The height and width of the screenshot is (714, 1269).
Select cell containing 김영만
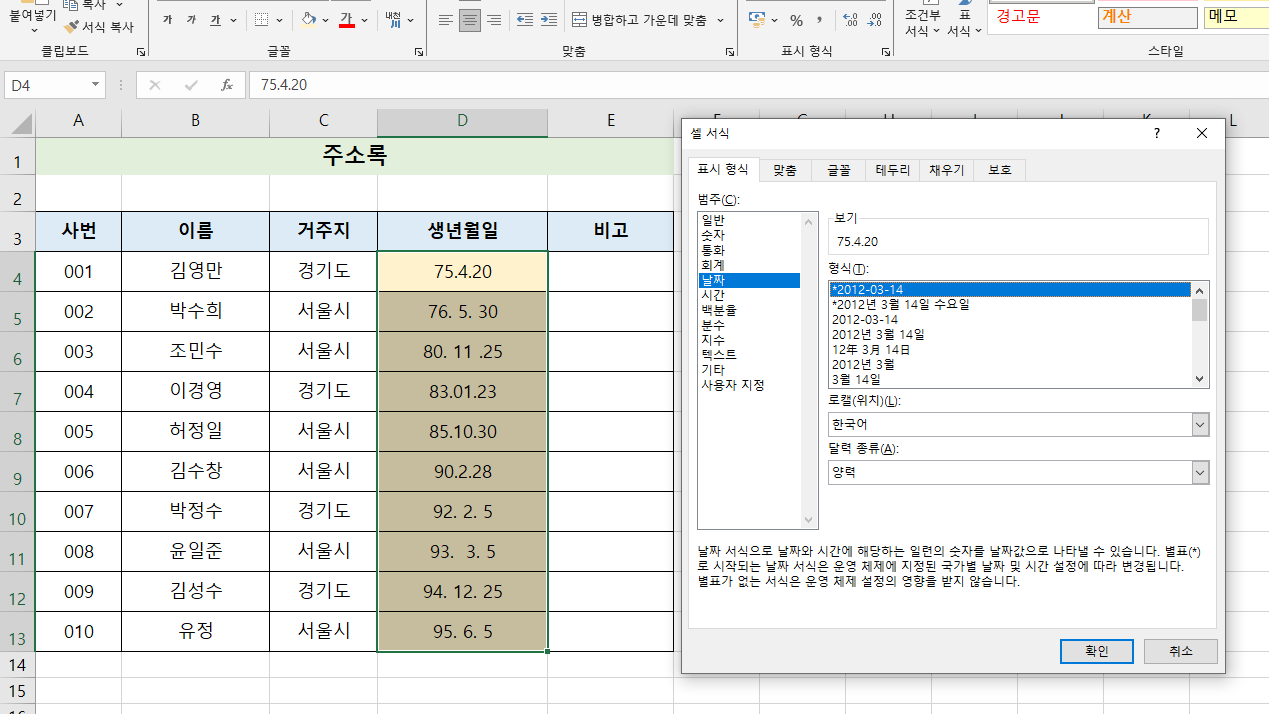point(195,271)
